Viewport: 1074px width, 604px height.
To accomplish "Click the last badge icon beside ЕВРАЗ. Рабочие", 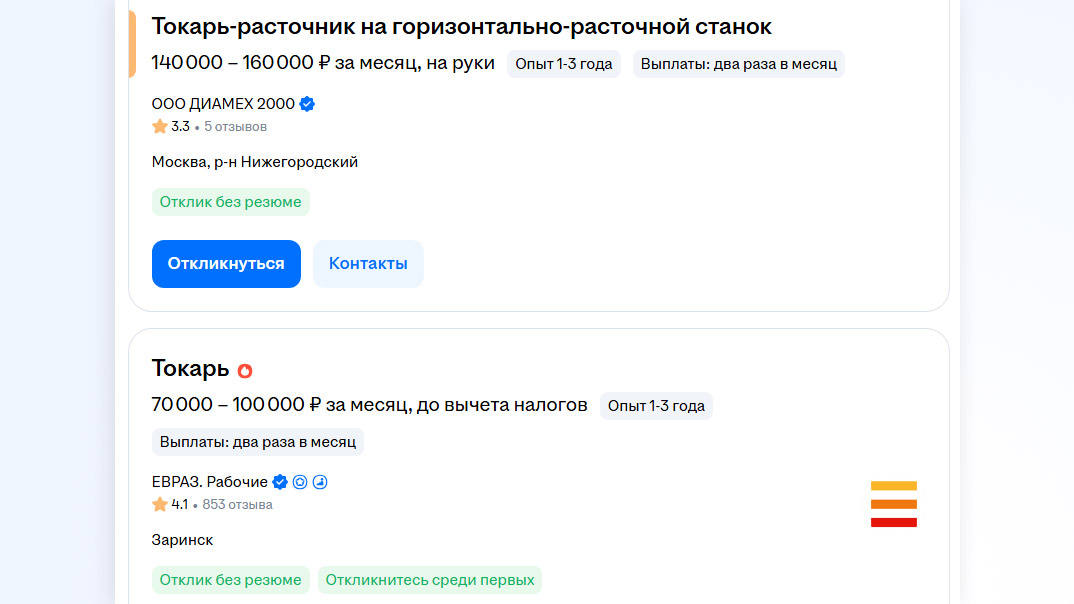I will tap(320, 482).
